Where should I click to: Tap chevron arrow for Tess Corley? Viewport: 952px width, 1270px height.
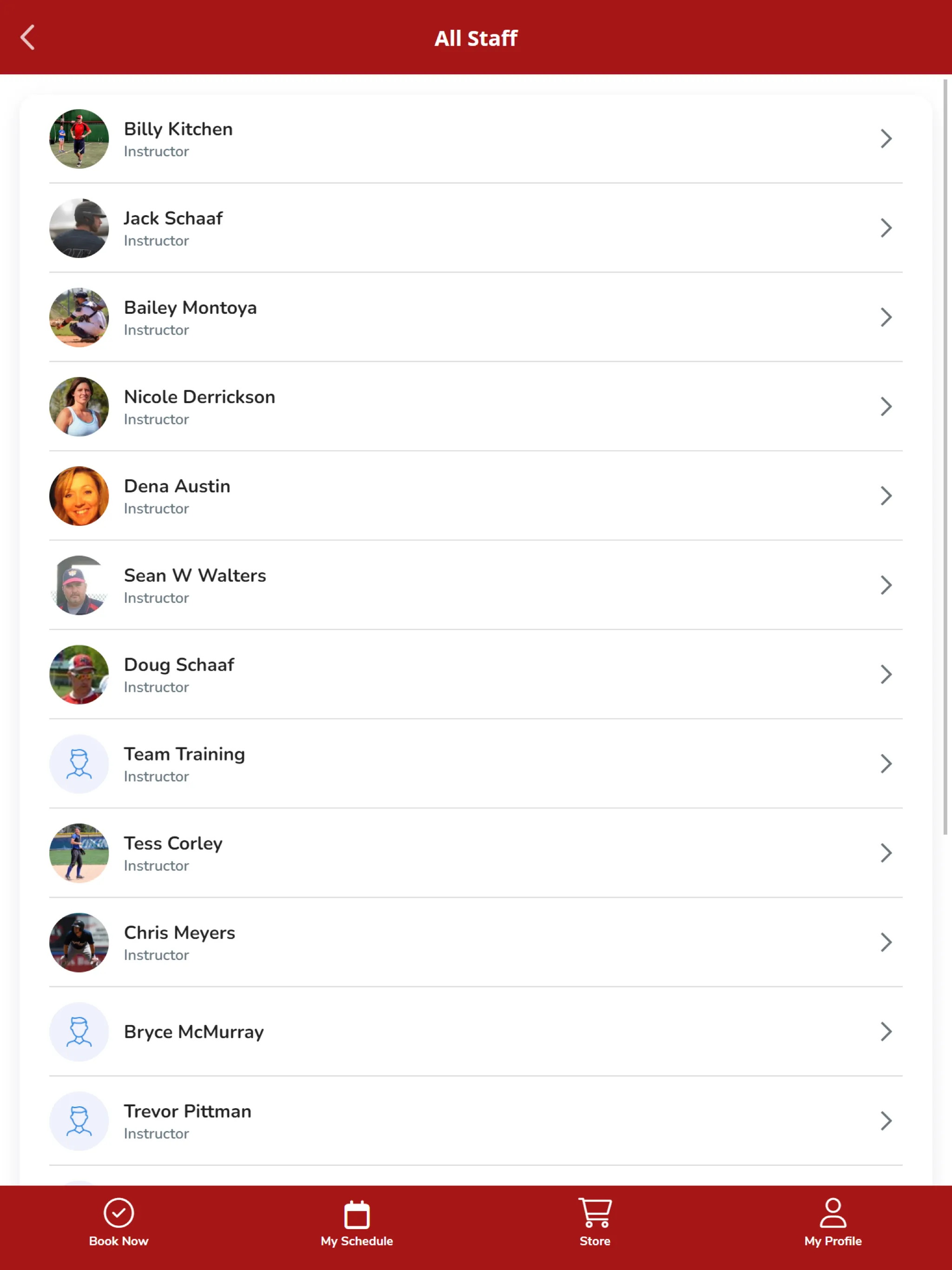tap(886, 852)
